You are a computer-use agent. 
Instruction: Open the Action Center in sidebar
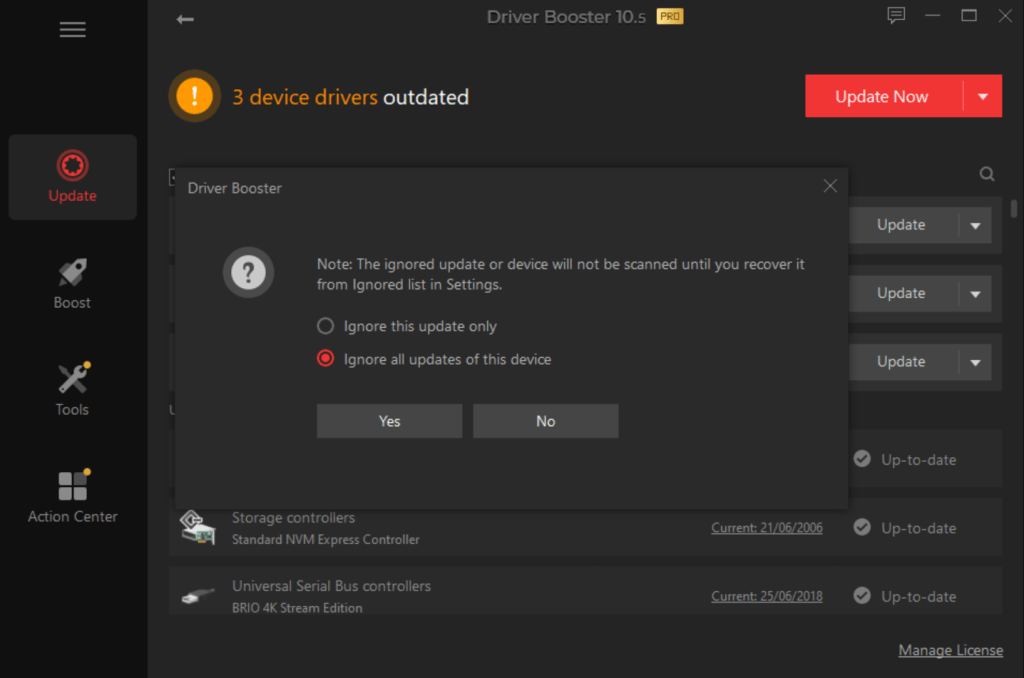click(x=72, y=496)
